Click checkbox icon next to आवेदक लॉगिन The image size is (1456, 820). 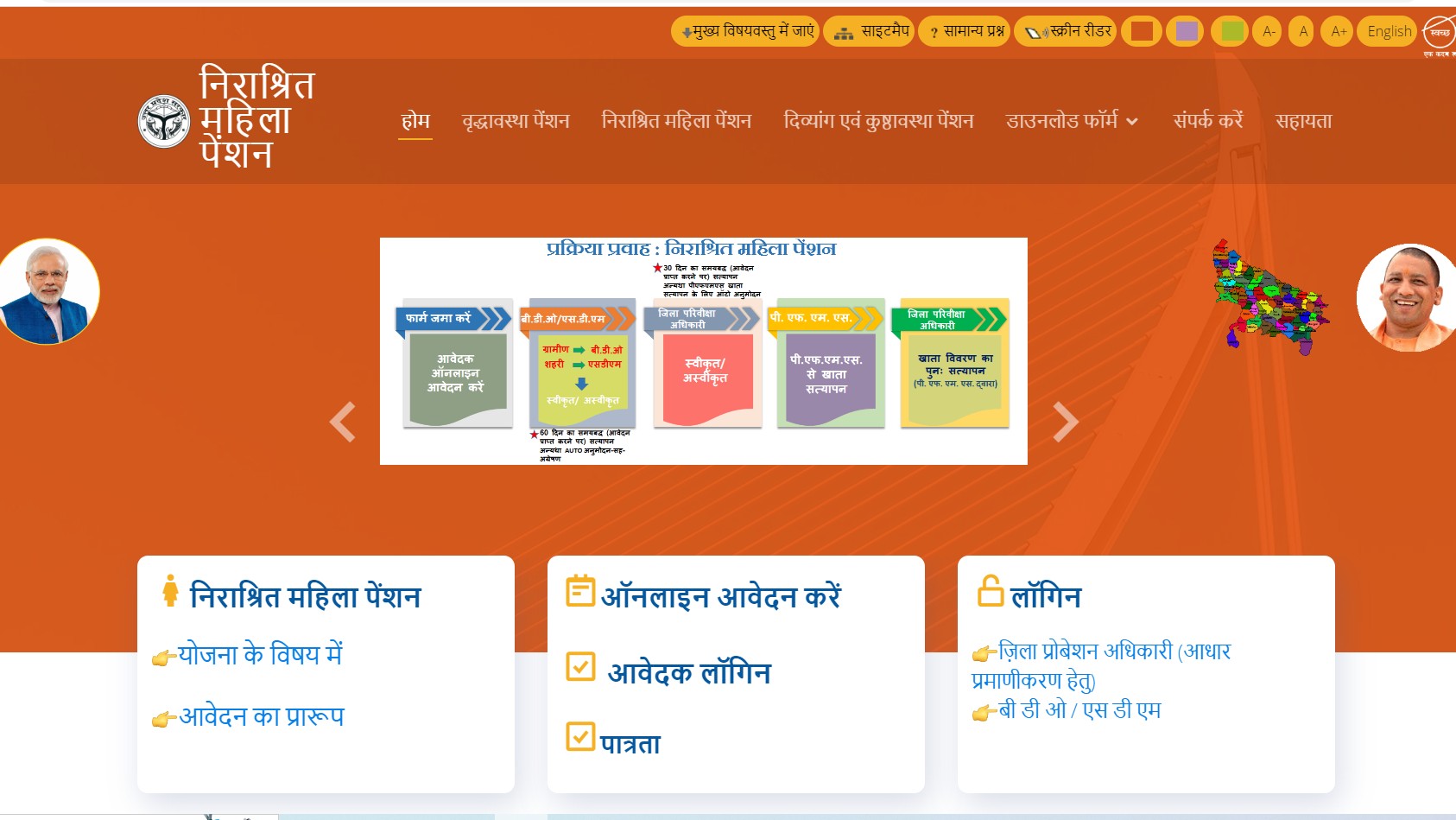580,666
